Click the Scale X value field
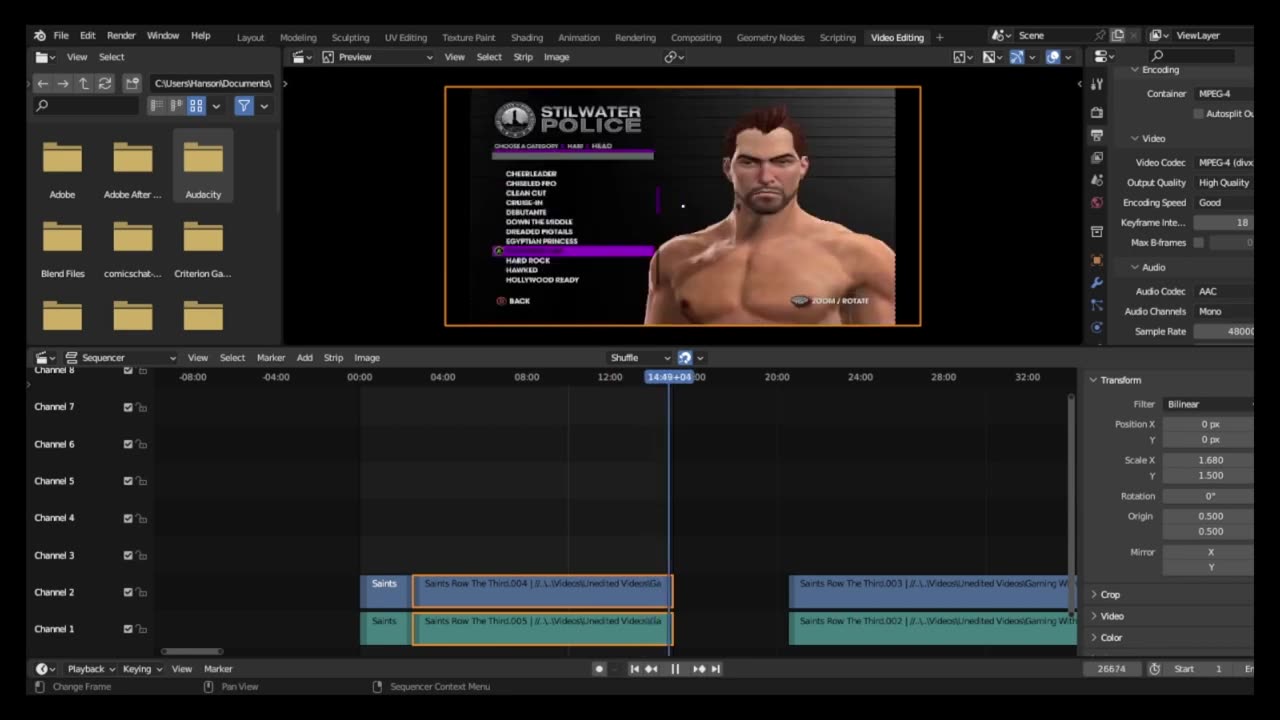The width and height of the screenshot is (1280, 720). tap(1208, 460)
